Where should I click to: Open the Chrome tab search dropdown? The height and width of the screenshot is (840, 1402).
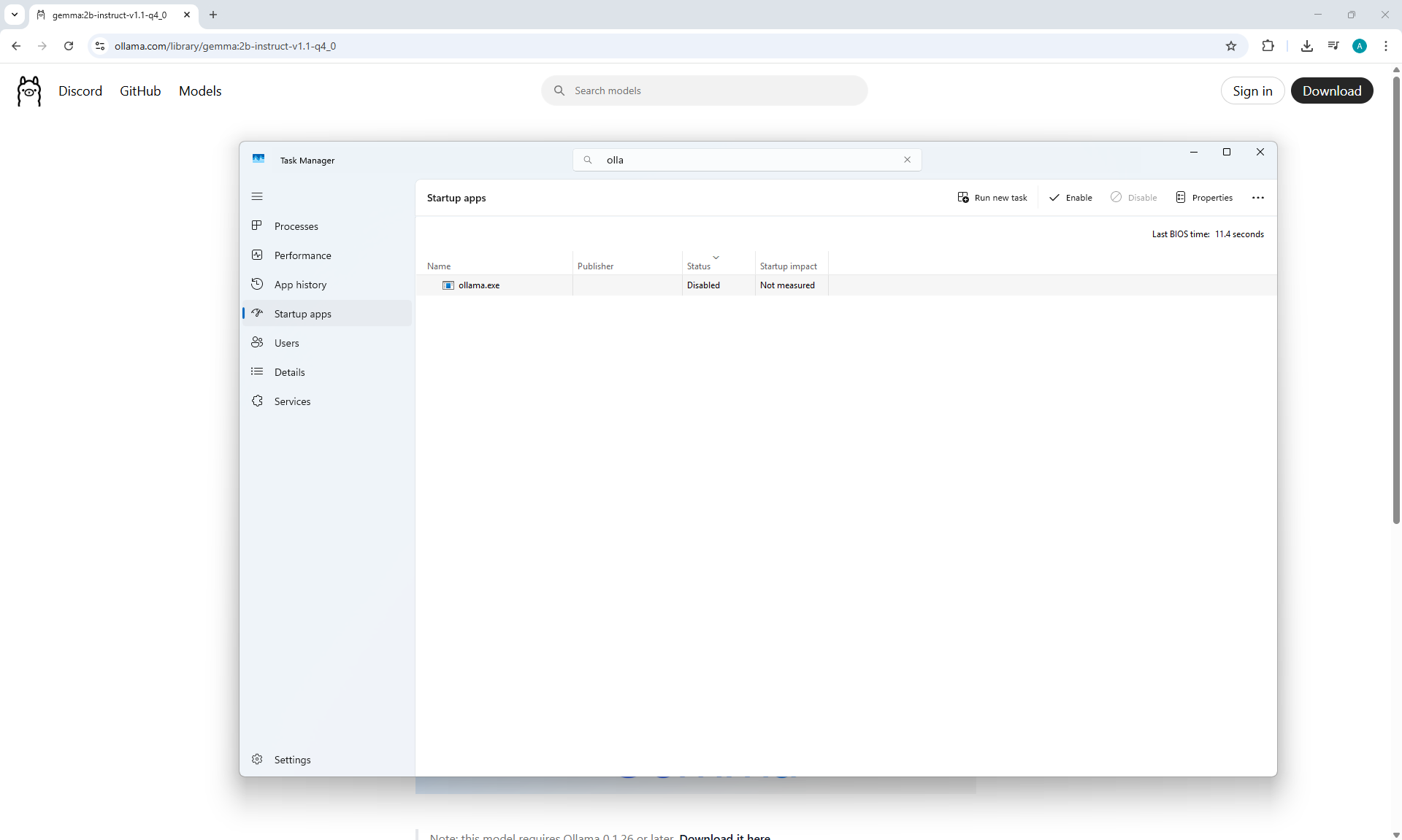point(14,15)
